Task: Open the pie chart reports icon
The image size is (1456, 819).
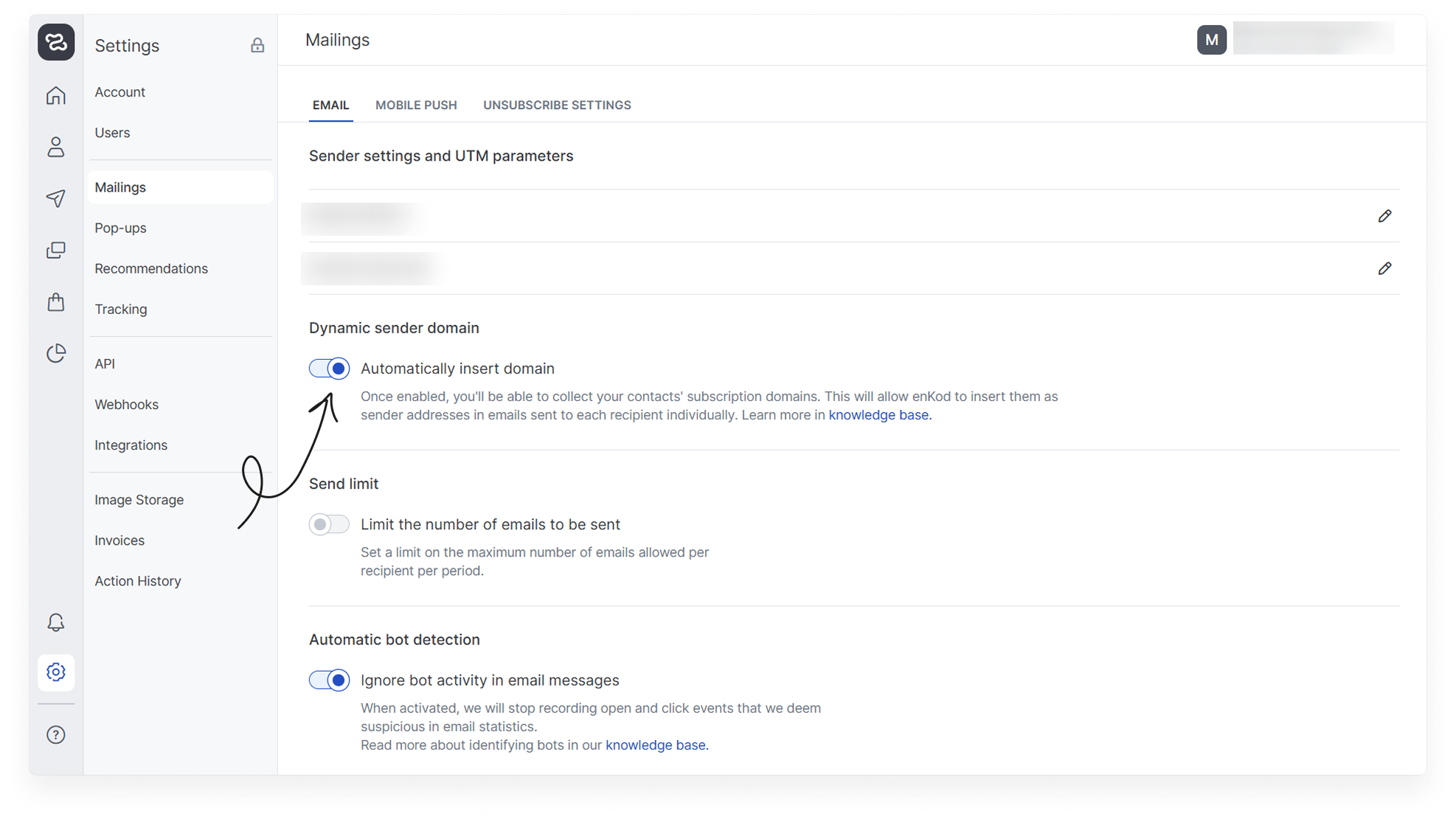Action: click(56, 354)
